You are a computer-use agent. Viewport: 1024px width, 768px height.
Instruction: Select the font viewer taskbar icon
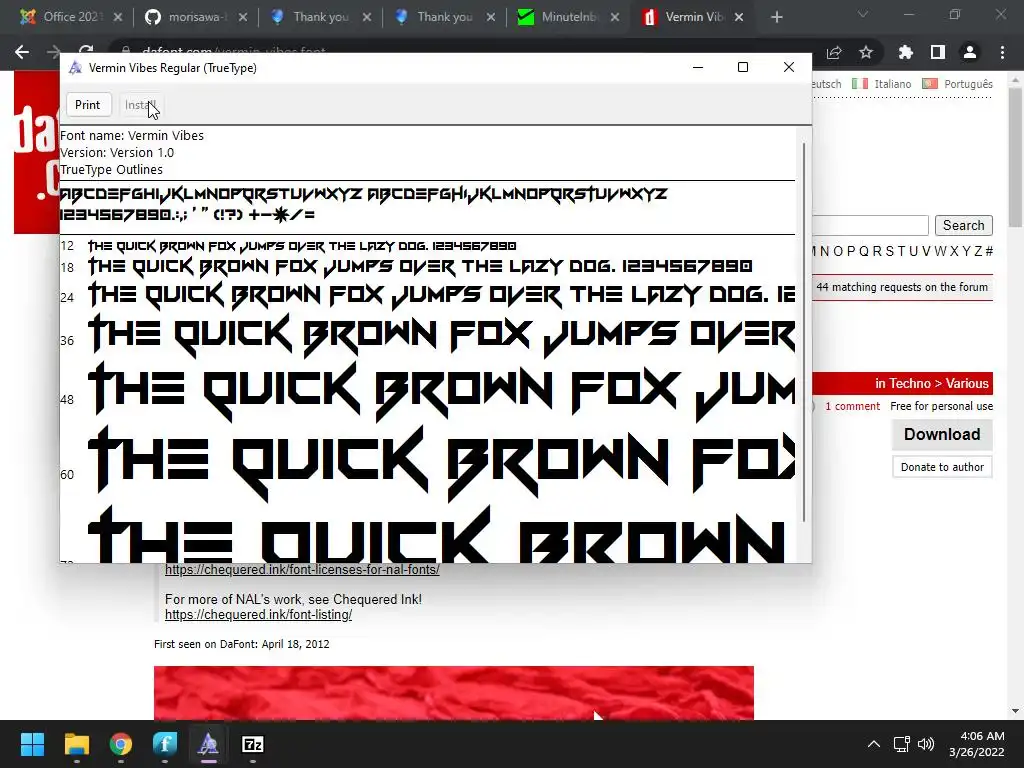coord(208,744)
